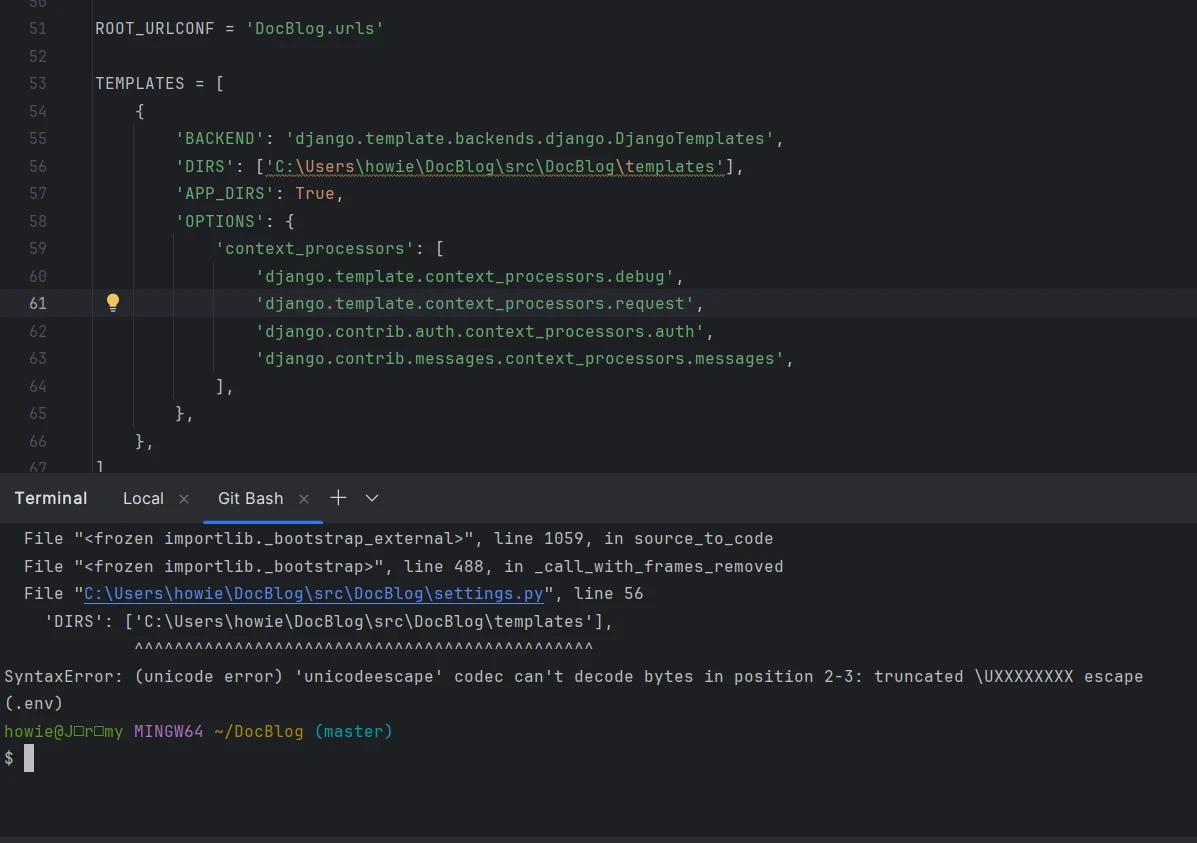Select the Git Bash terminal tab
This screenshot has height=843, width=1197.
[x=250, y=499]
